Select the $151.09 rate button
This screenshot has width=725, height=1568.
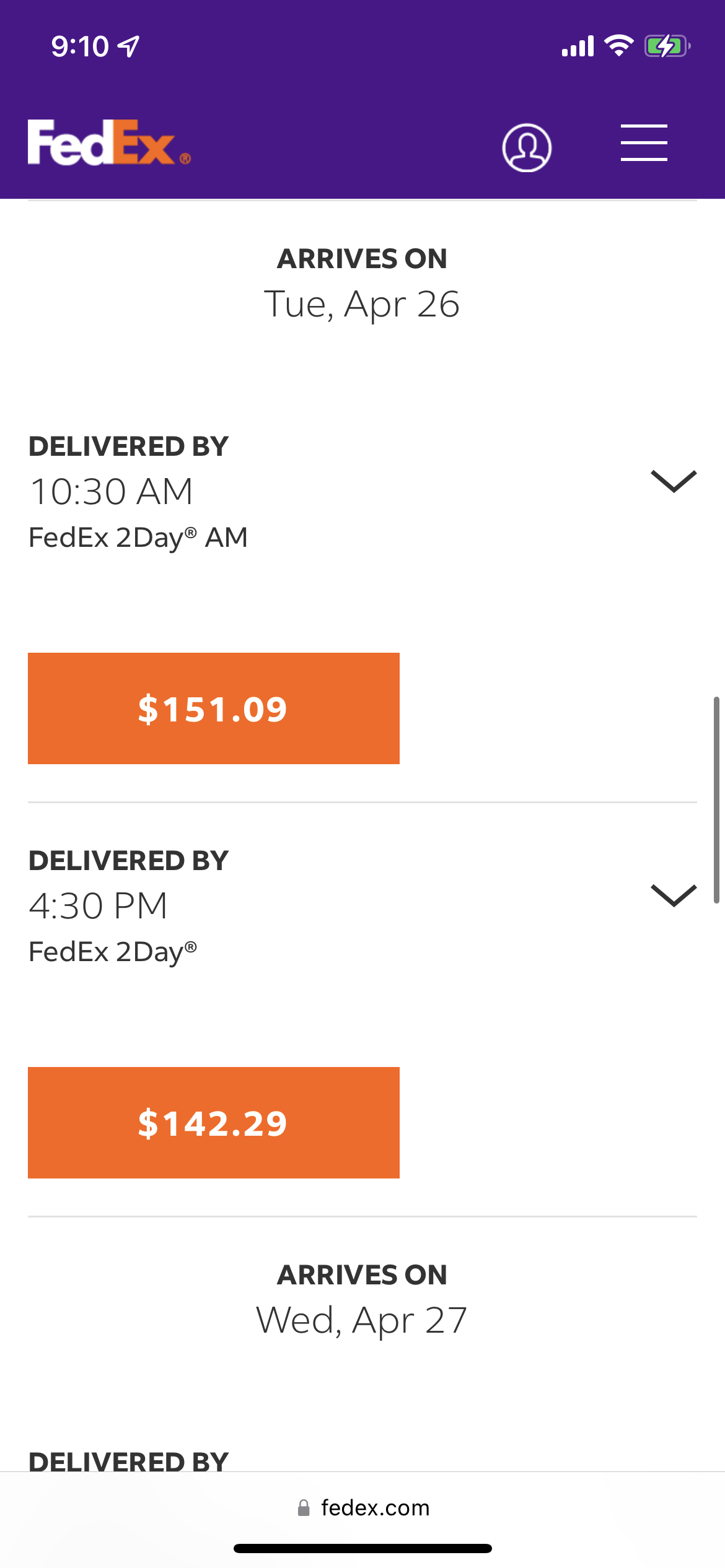(213, 708)
